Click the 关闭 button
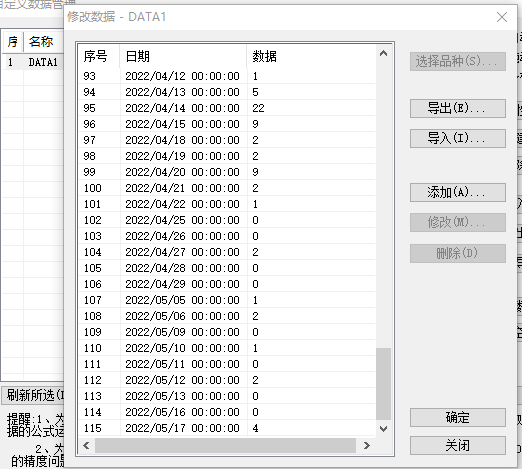Viewport: 522px width, 469px height. (x=457, y=445)
